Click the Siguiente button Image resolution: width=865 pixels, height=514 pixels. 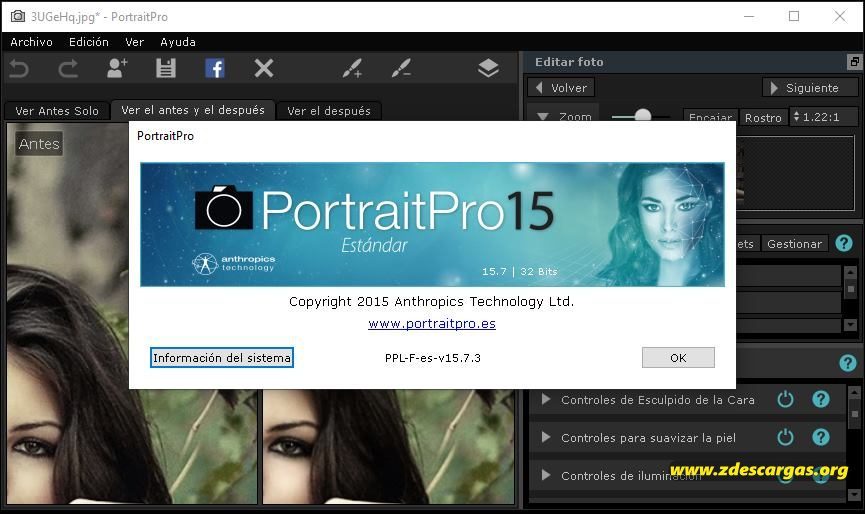810,88
